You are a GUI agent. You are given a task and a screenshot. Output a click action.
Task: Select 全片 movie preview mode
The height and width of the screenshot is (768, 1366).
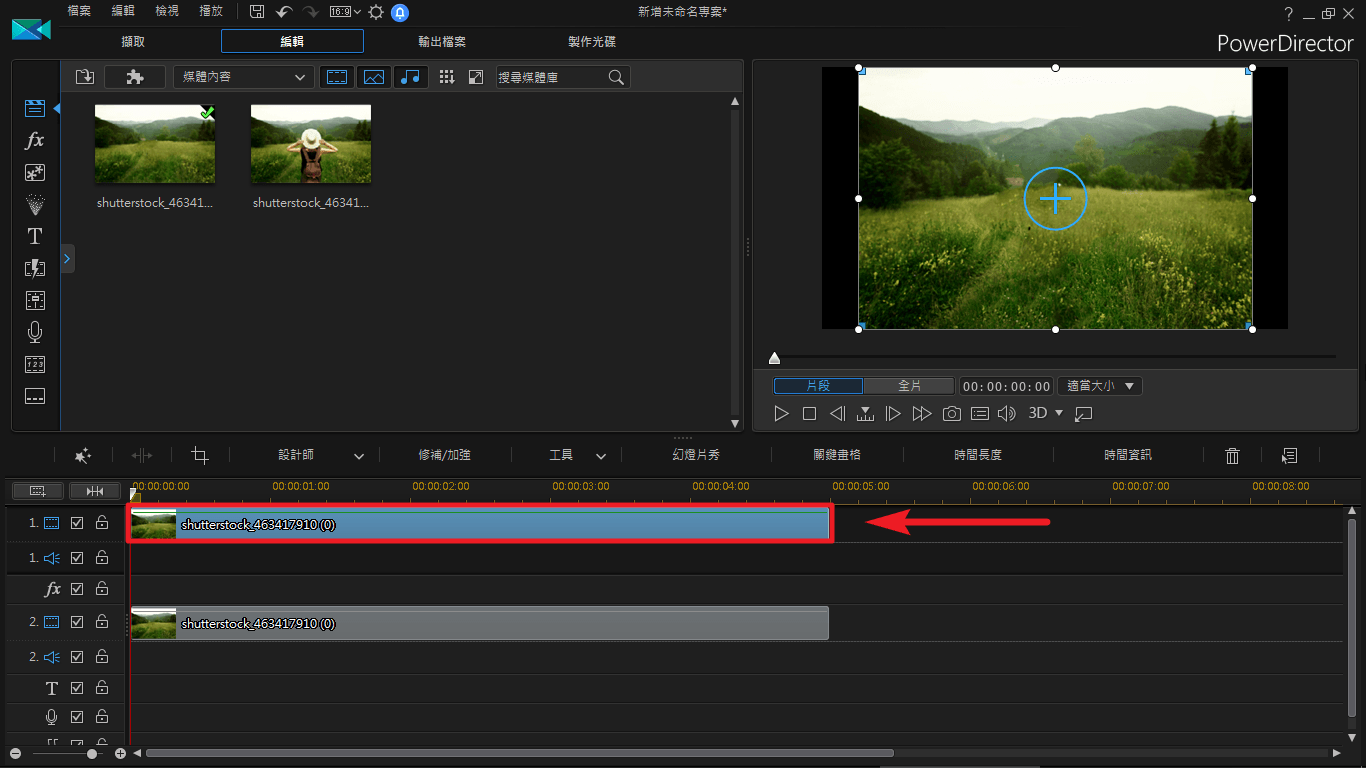909,386
